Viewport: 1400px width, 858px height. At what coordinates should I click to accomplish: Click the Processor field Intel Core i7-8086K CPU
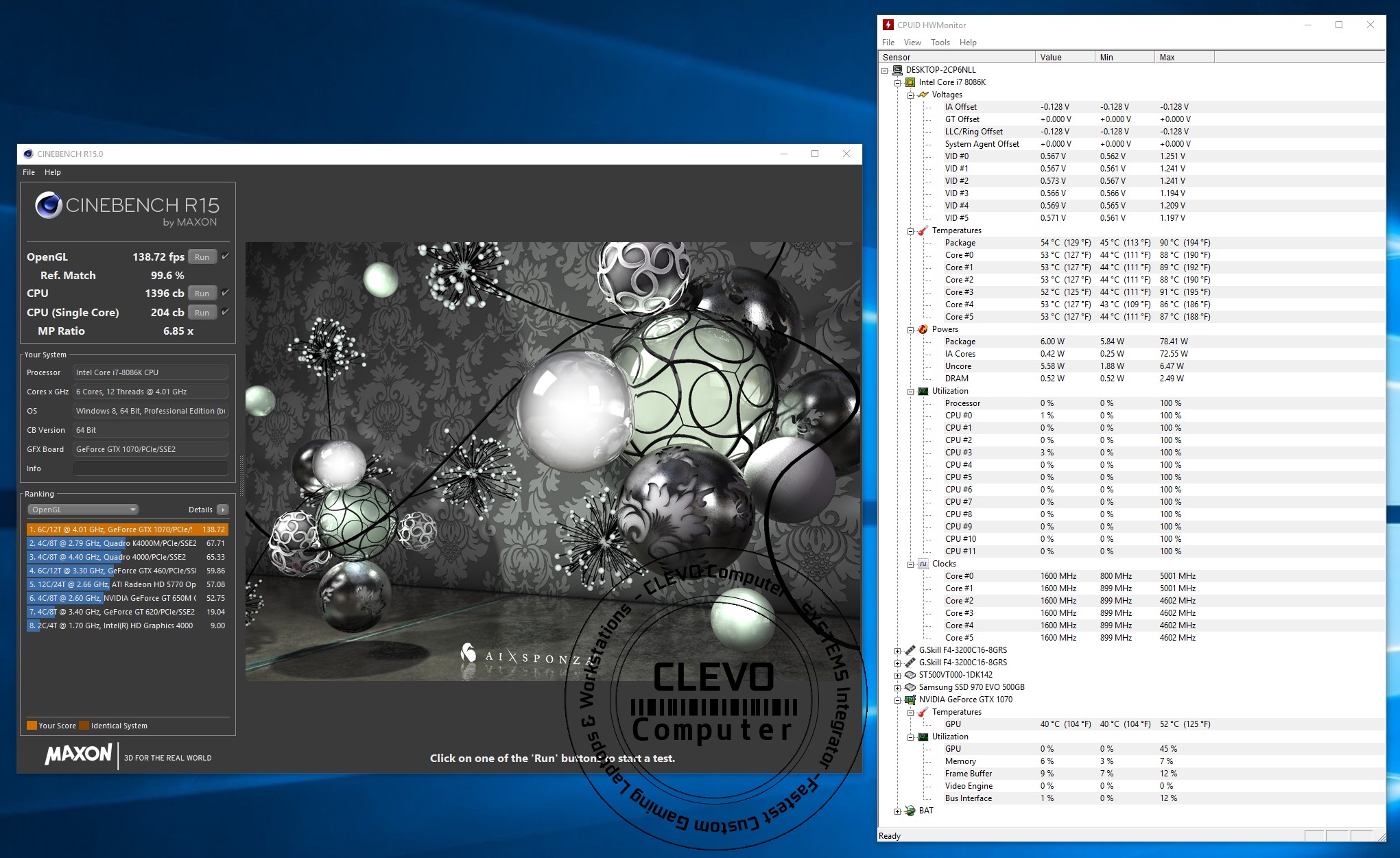(x=150, y=372)
